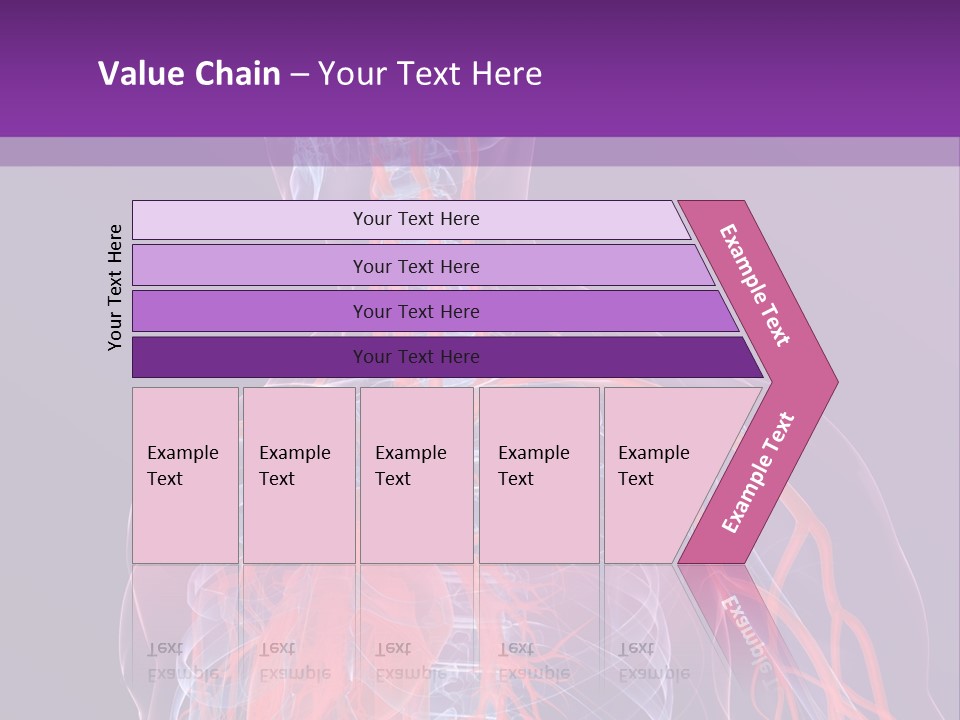The image size is (960, 720).
Task: Select the lower chevron arm Example Text
Action: click(758, 472)
